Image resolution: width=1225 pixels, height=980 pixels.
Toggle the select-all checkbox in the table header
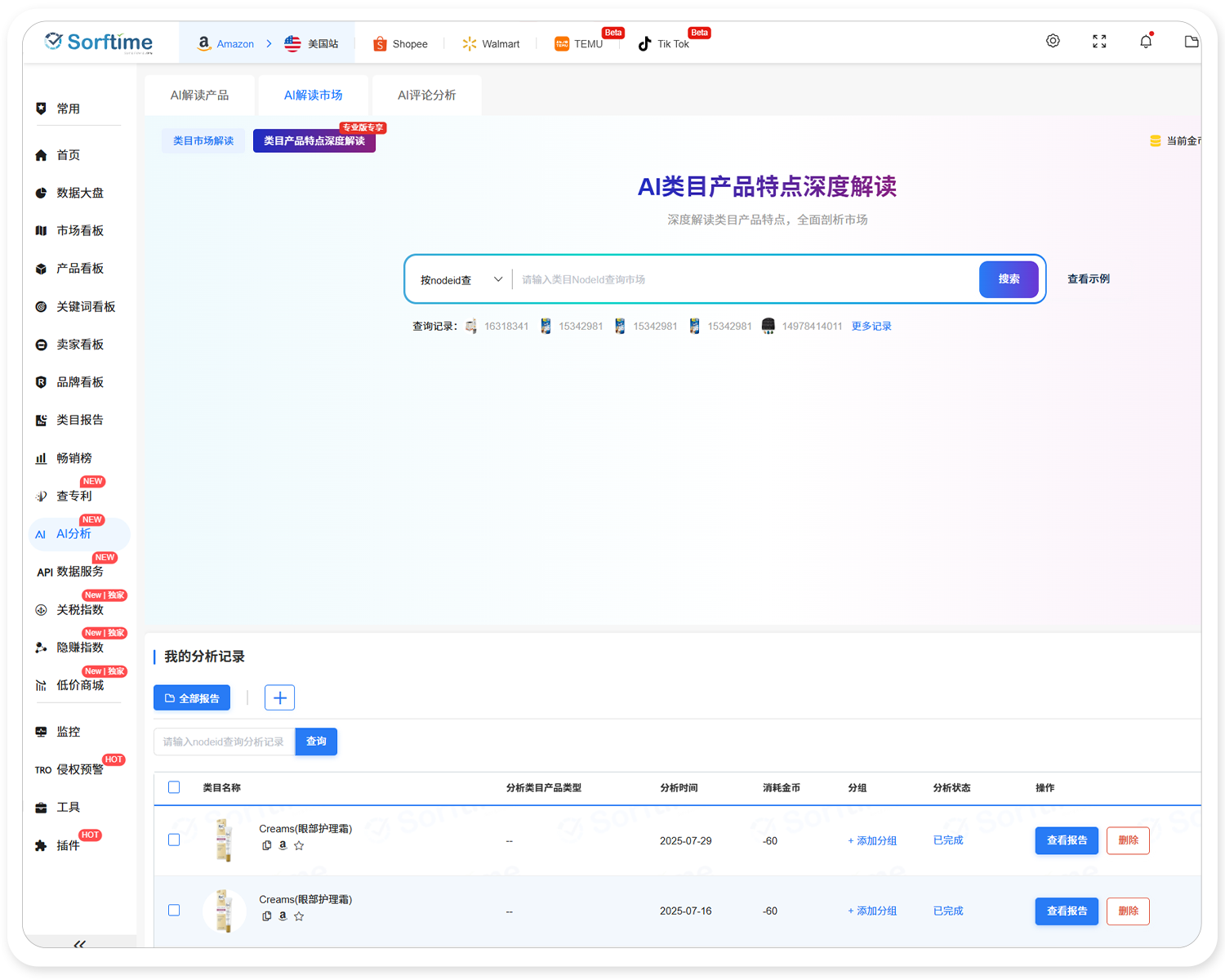point(174,787)
